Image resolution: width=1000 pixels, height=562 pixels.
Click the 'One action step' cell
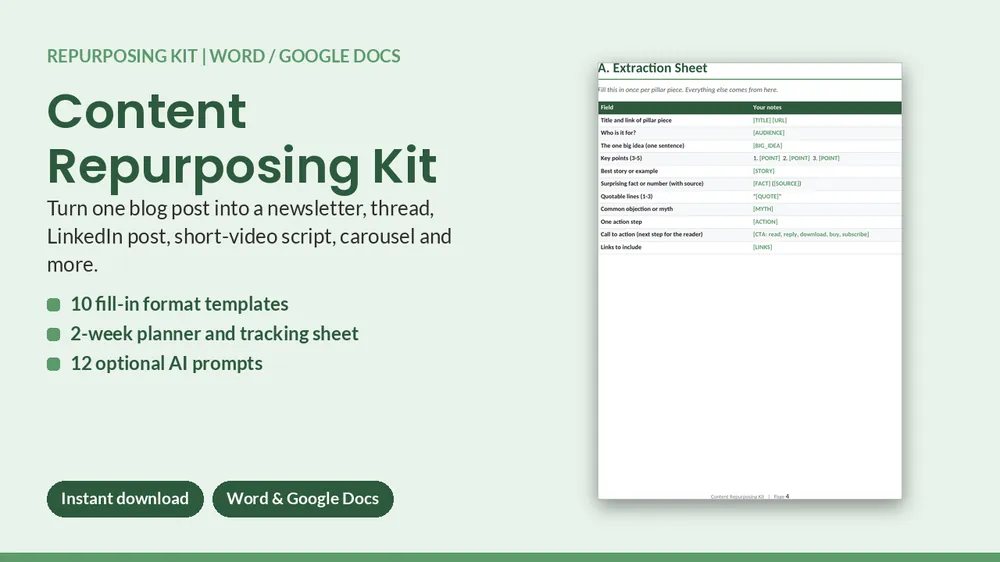tap(621, 222)
